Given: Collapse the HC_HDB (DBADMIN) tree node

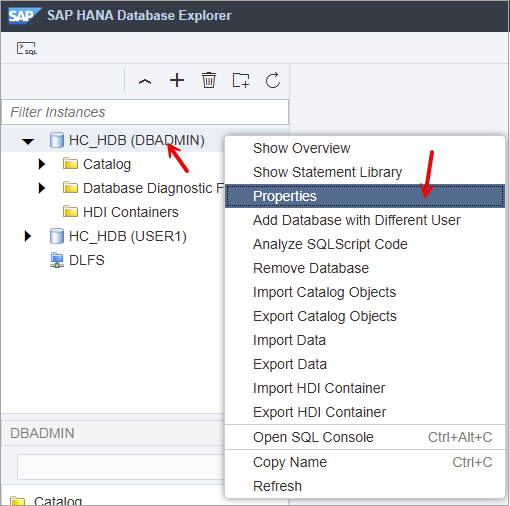Looking at the screenshot, I should [28, 141].
